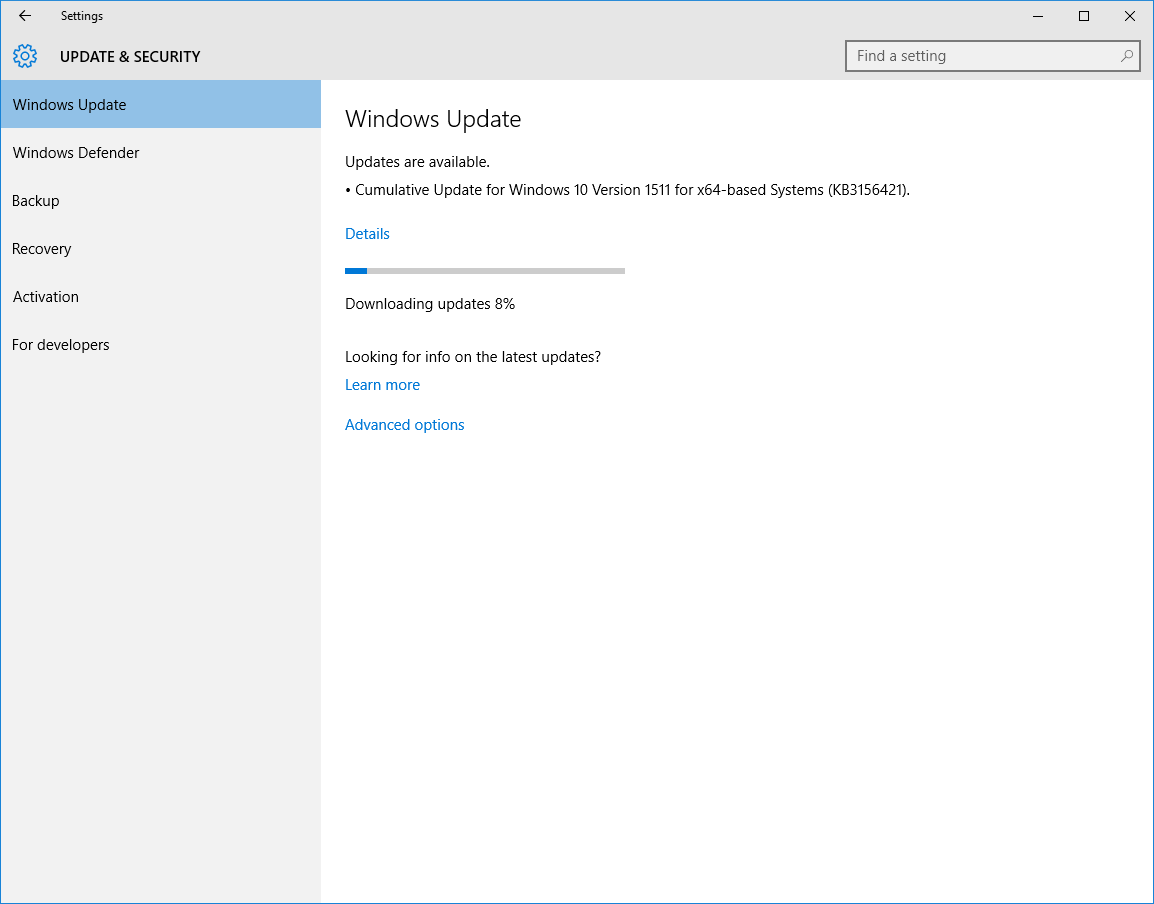Image resolution: width=1154 pixels, height=904 pixels.
Task: Switch to the Activation page
Action: [46, 297]
